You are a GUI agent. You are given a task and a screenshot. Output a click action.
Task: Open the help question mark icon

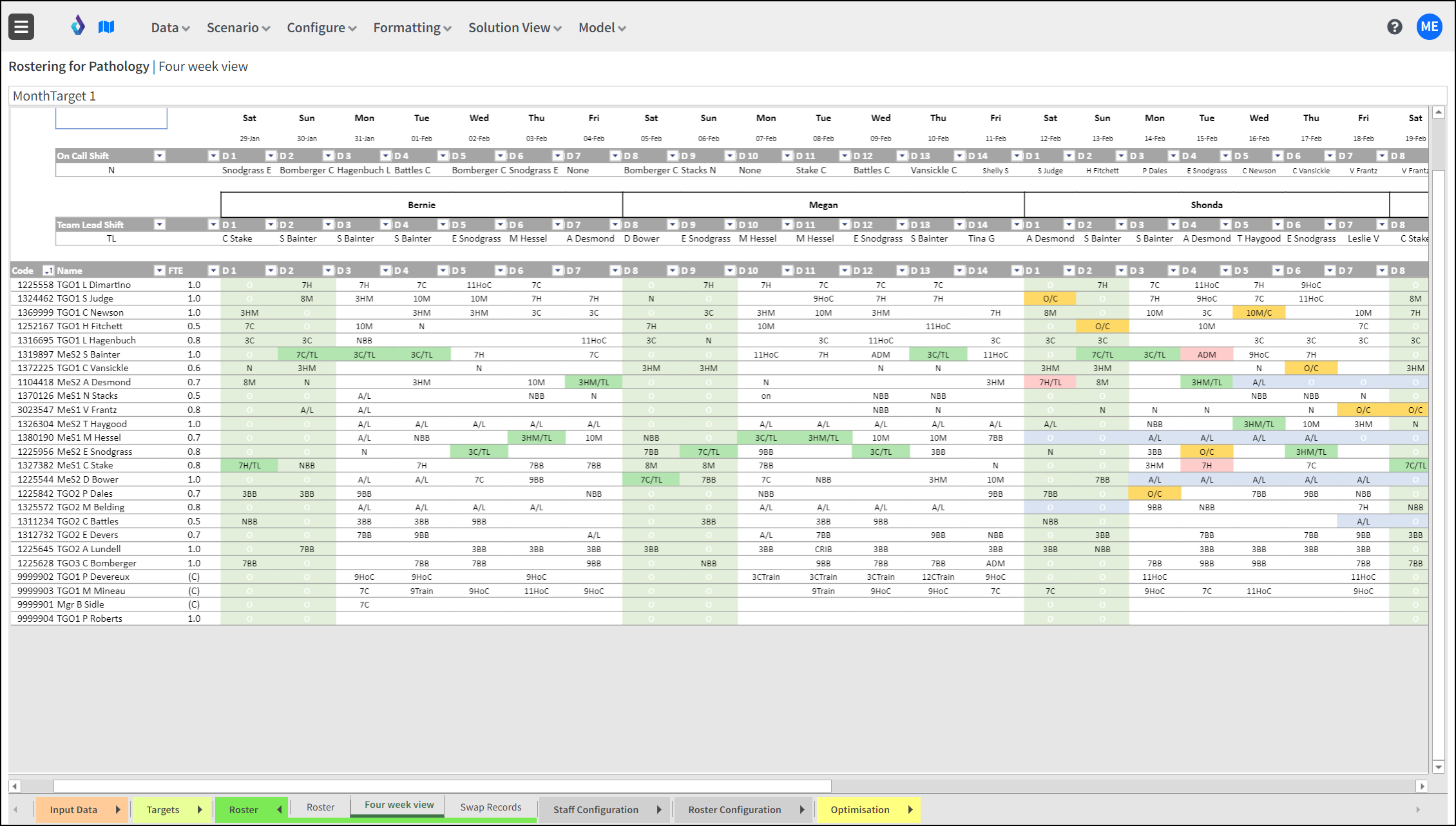(1395, 27)
